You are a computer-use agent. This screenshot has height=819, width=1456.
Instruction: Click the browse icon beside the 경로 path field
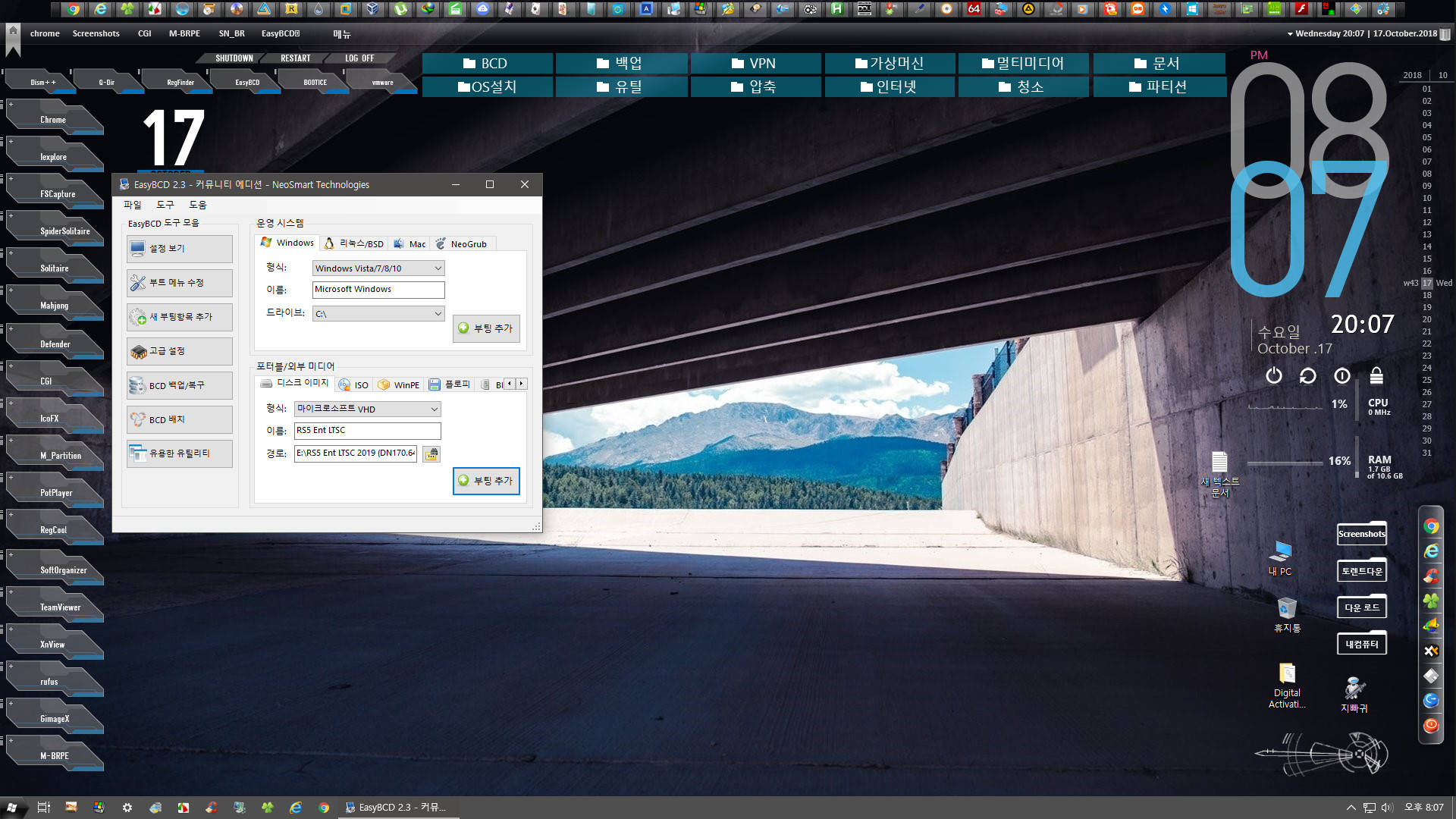point(431,453)
